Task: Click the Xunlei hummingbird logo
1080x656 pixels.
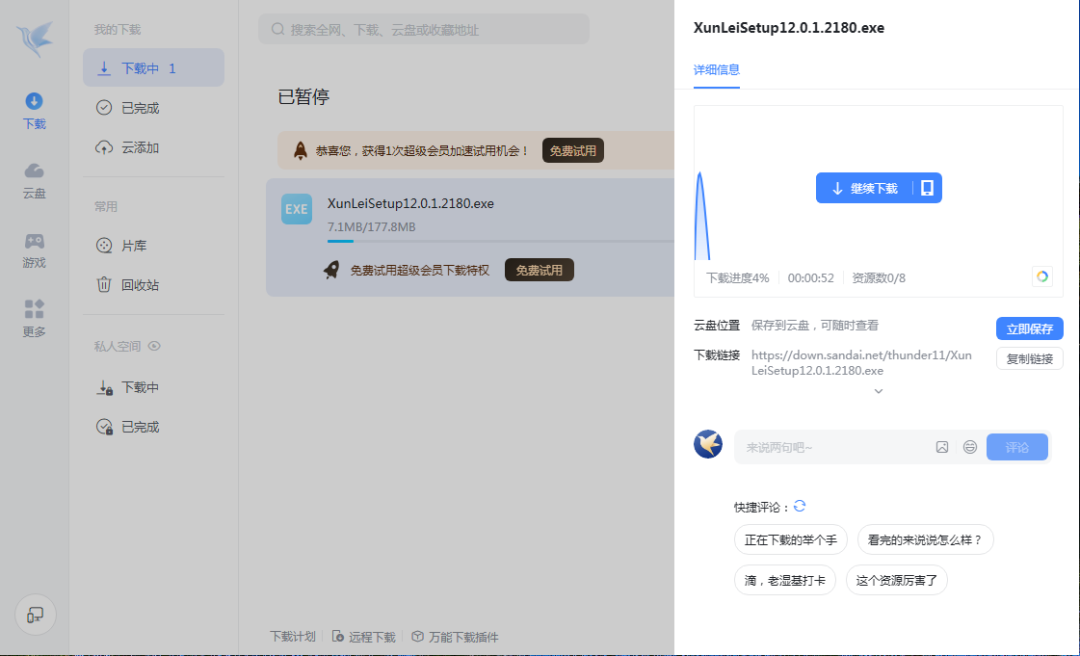Action: [34, 39]
